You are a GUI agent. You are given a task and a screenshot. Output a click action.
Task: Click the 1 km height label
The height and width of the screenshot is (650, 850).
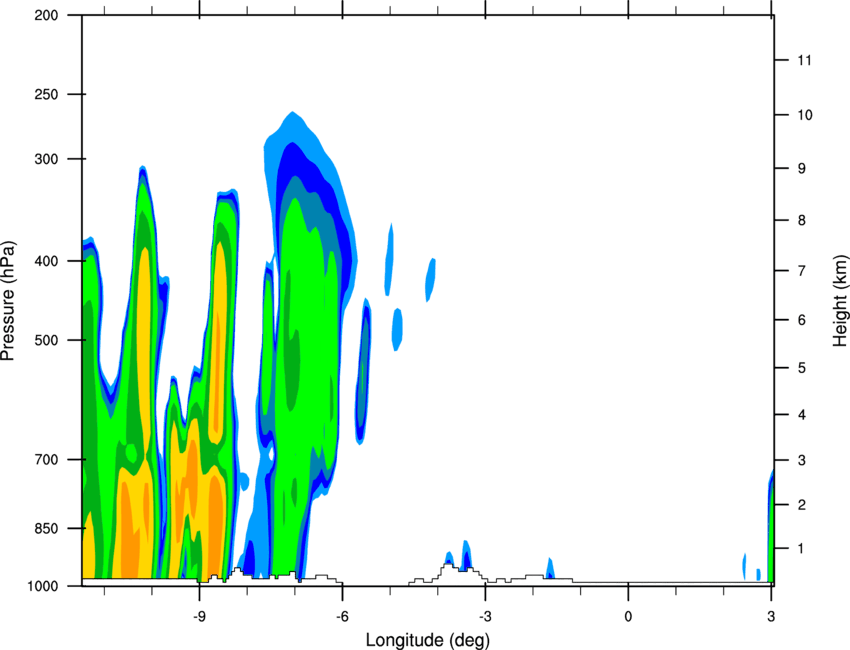coord(801,549)
